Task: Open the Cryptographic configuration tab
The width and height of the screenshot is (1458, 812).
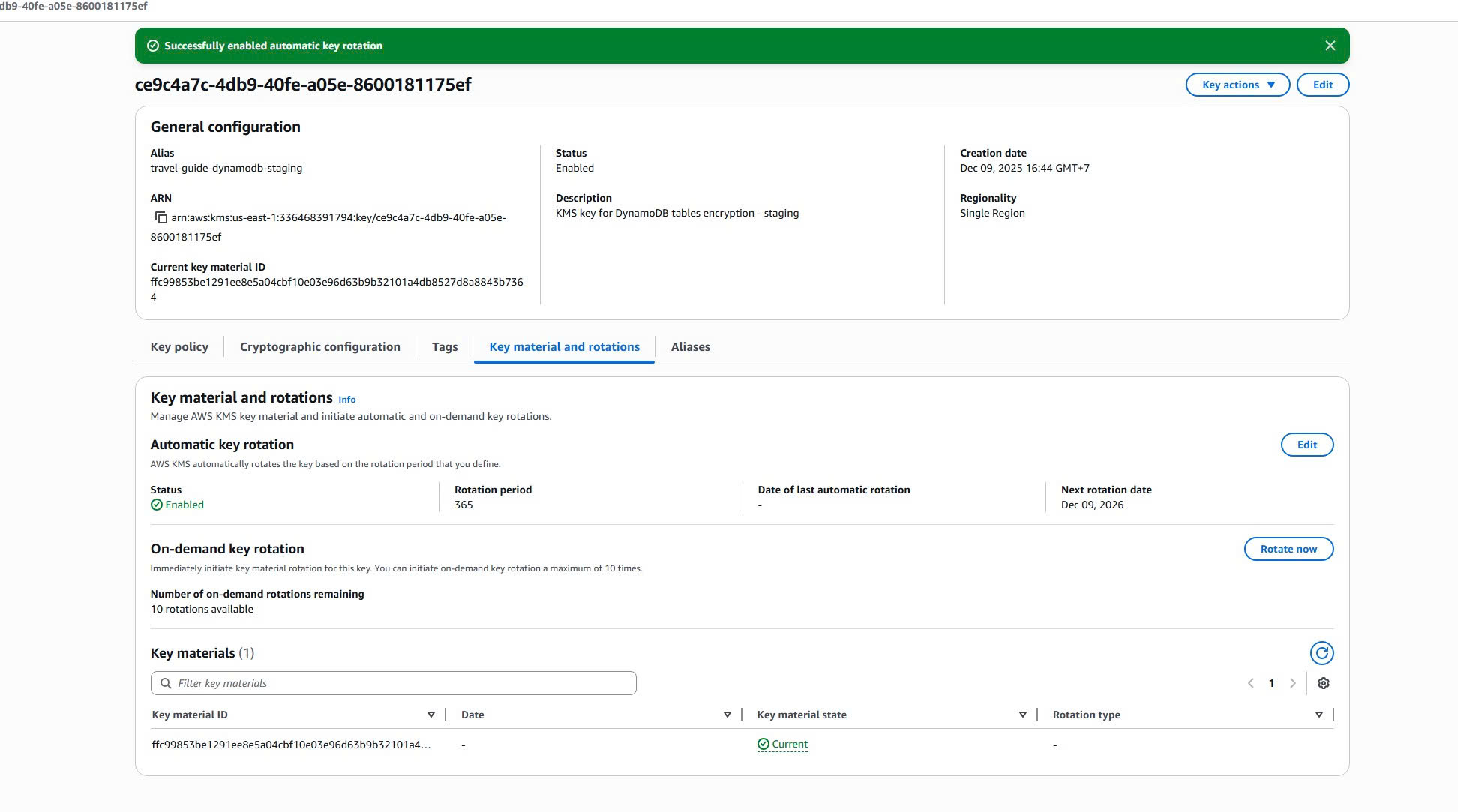Action: pyautogui.click(x=319, y=346)
